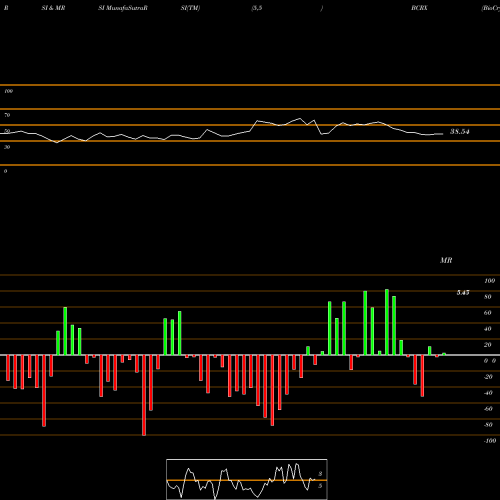Select the "SI MunafaSutraR" header text
This screenshot has height=500, width=500.
(x=123, y=8)
